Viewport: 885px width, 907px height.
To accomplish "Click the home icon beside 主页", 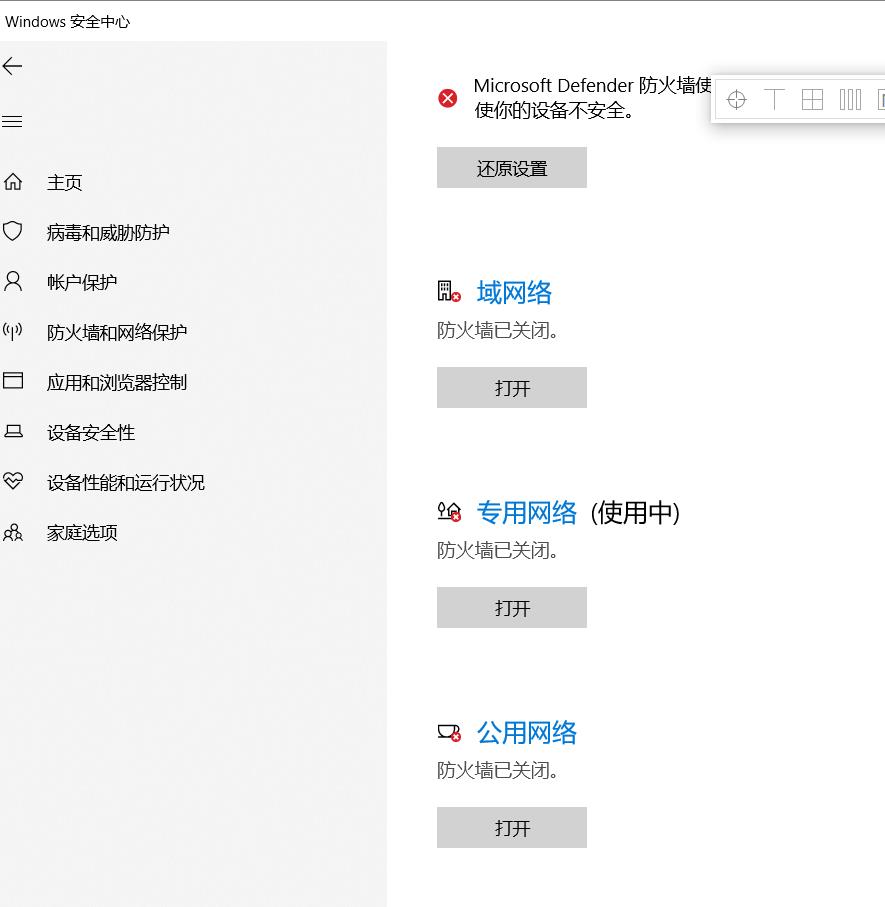I will coord(13,182).
